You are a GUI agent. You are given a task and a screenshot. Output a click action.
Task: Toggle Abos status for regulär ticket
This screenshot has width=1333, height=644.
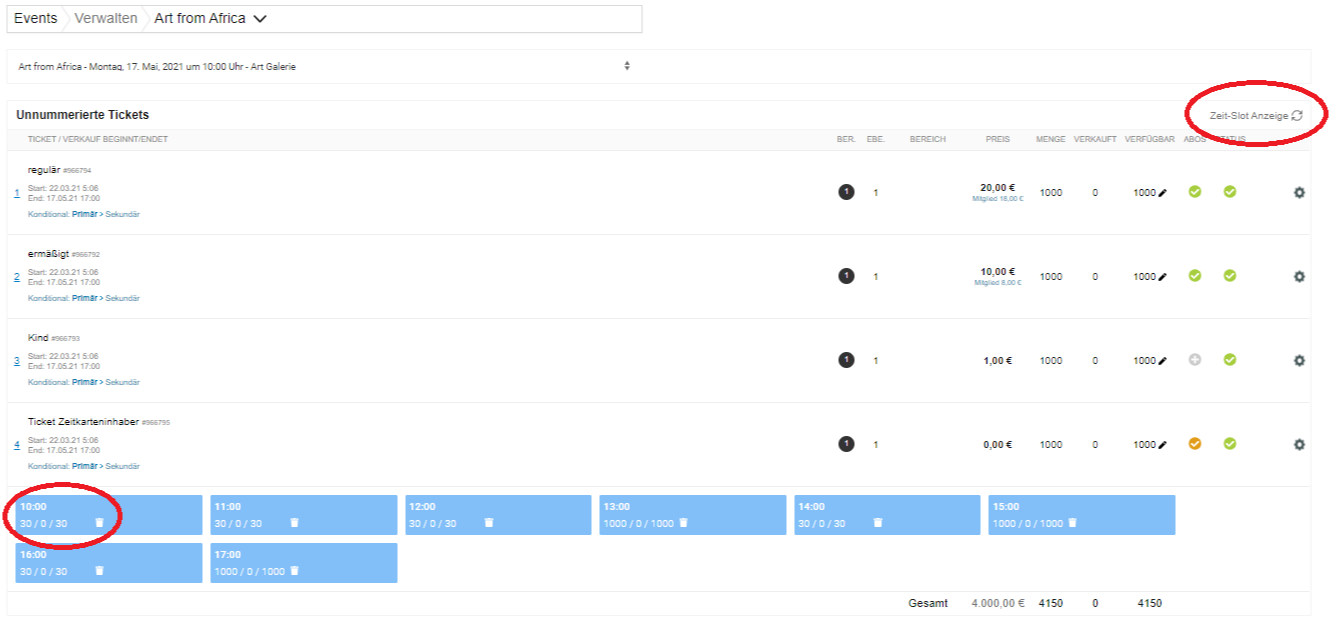pyautogui.click(x=1194, y=192)
